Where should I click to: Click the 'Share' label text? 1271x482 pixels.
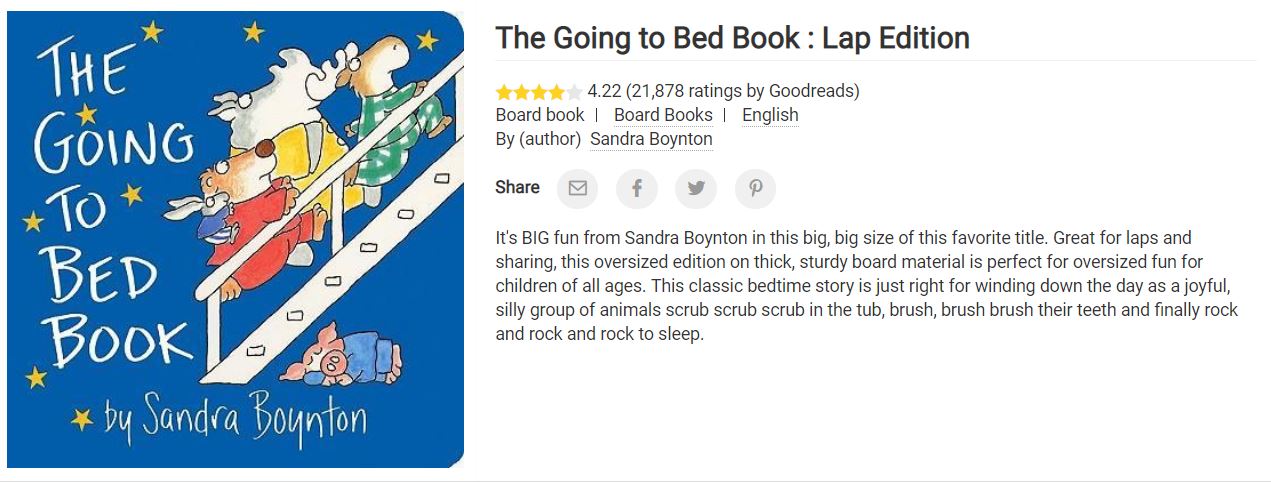(x=517, y=187)
